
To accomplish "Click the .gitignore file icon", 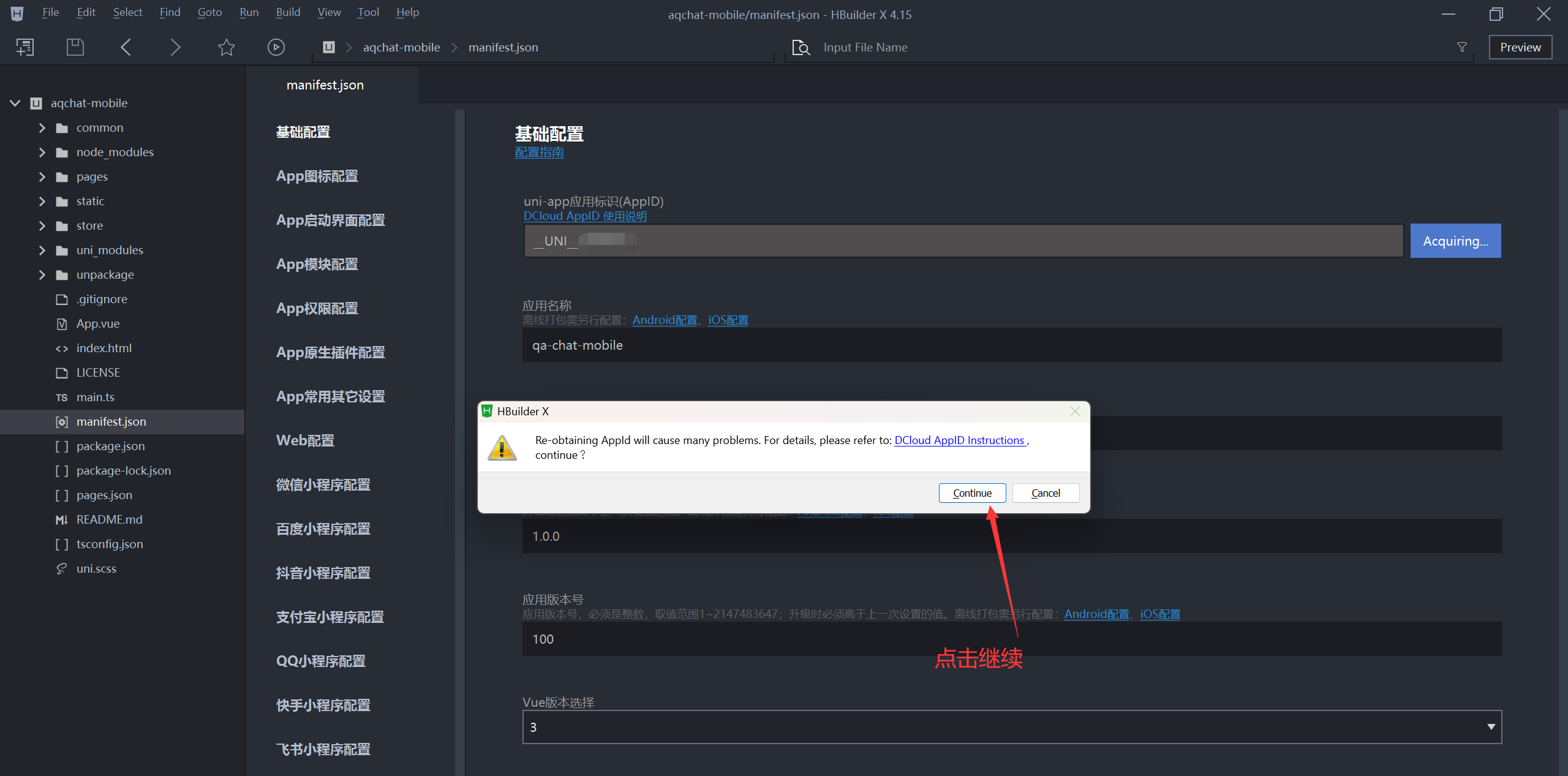I will point(62,299).
